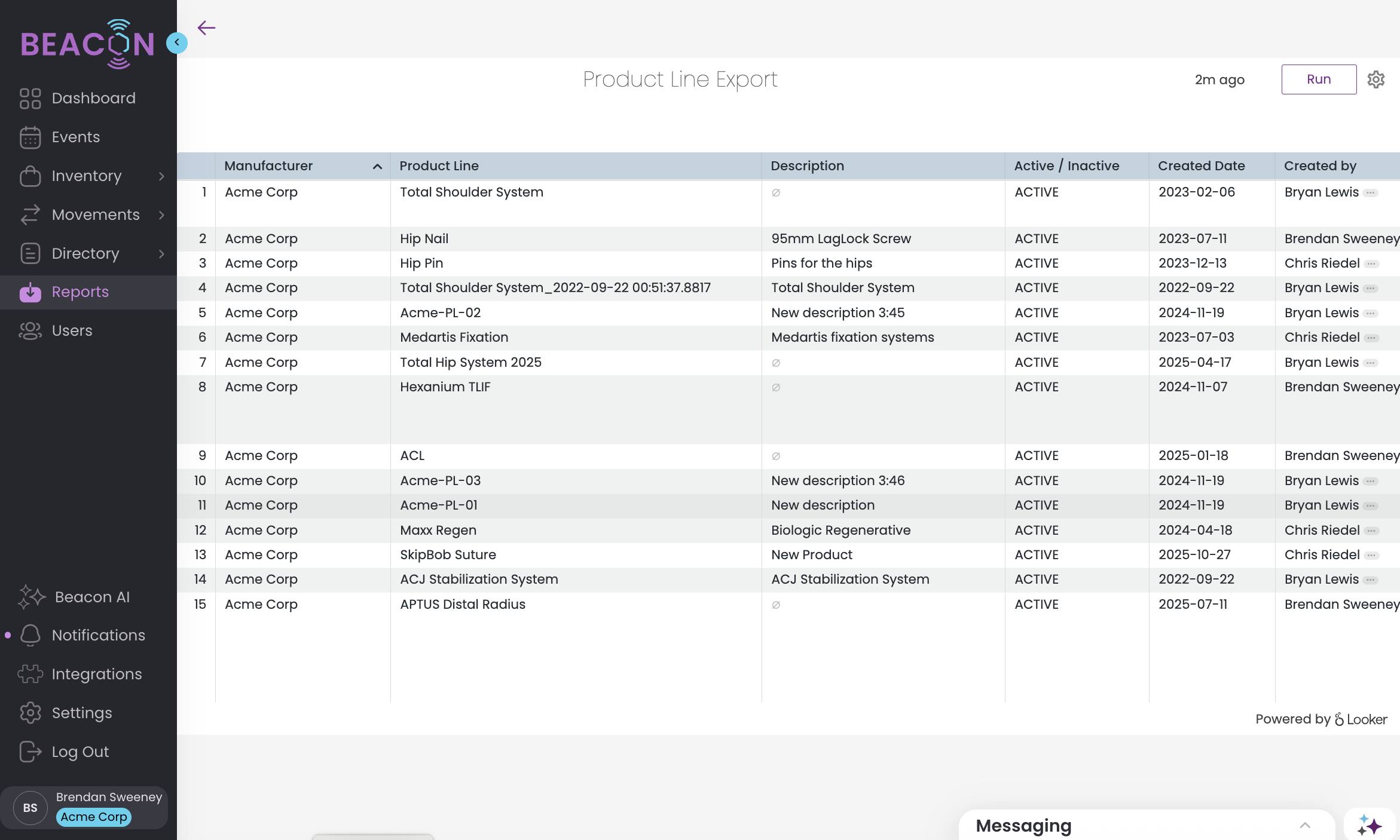The image size is (1400, 840).
Task: Open Notifications bell icon
Action: point(30,635)
